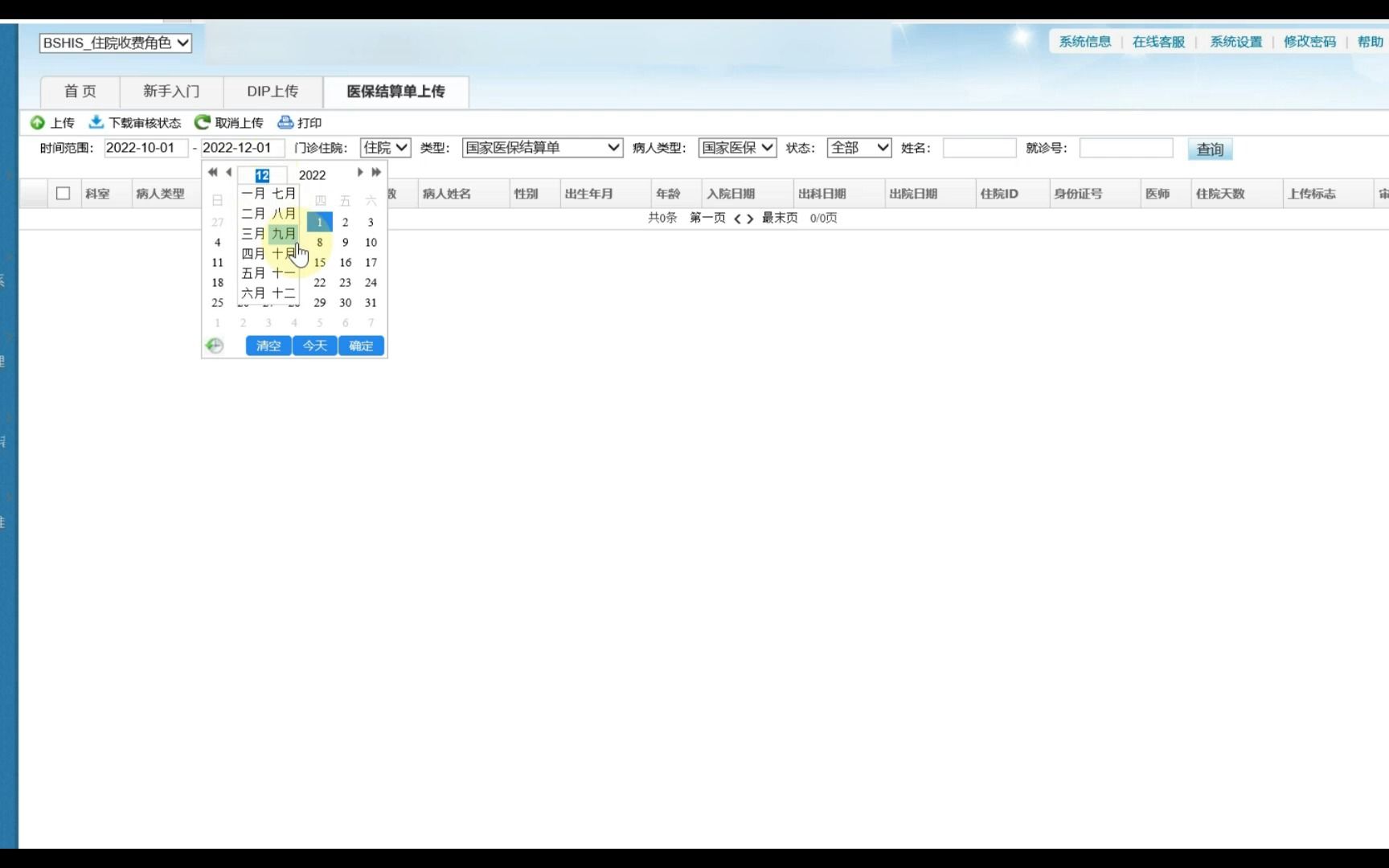Go to next month in calendar
The height and width of the screenshot is (868, 1389).
360,172
